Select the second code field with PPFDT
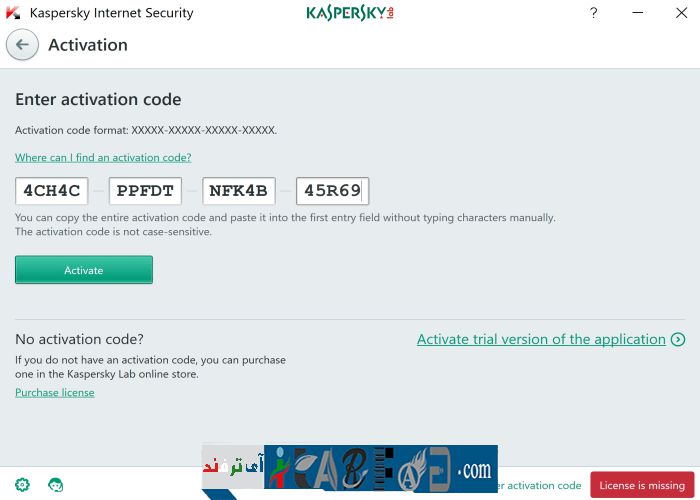The width and height of the screenshot is (700, 500). (145, 191)
